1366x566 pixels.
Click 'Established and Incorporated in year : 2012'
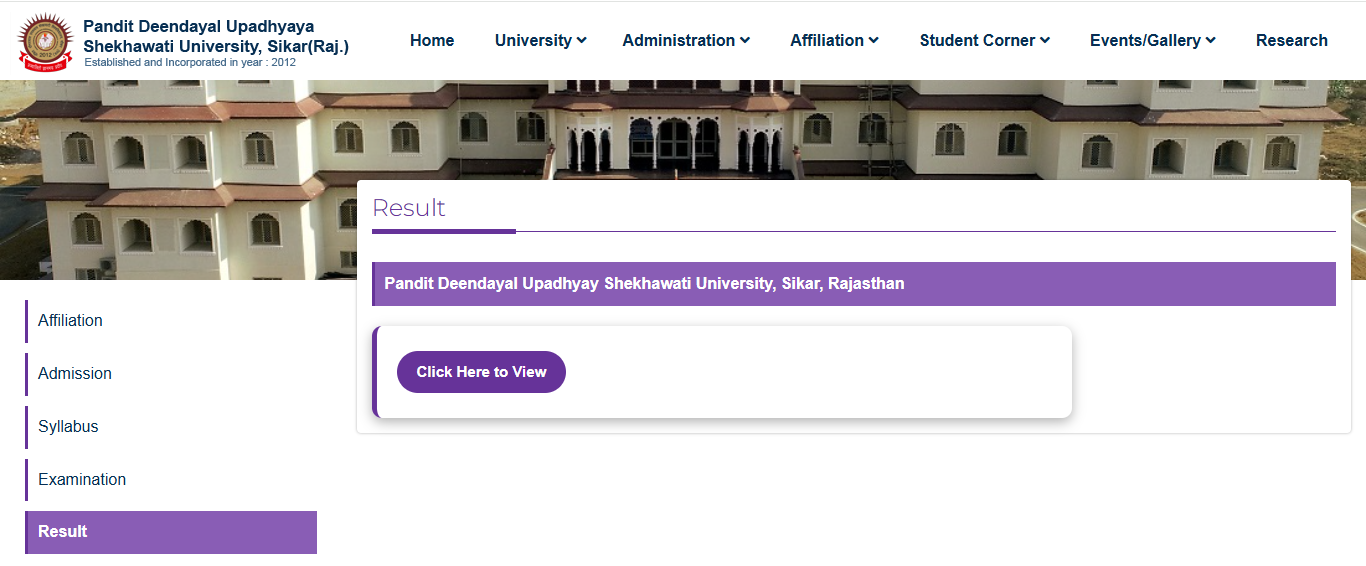(190, 63)
